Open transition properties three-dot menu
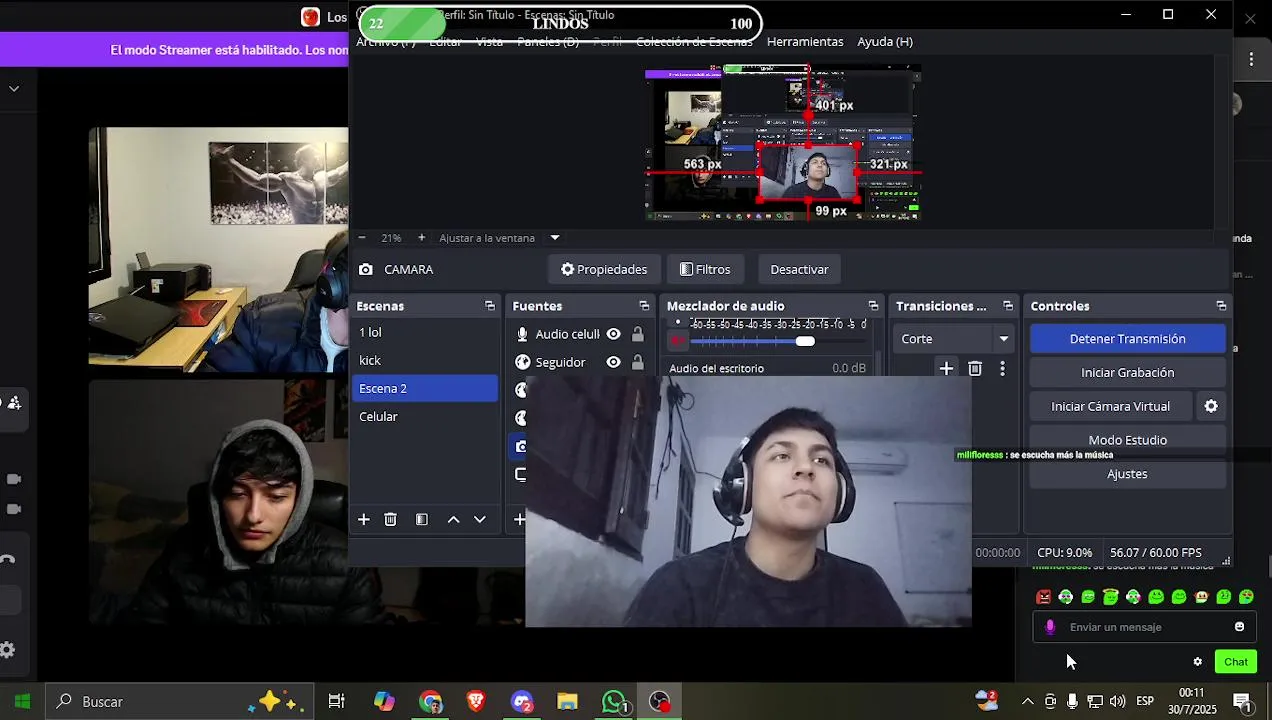 (1002, 369)
